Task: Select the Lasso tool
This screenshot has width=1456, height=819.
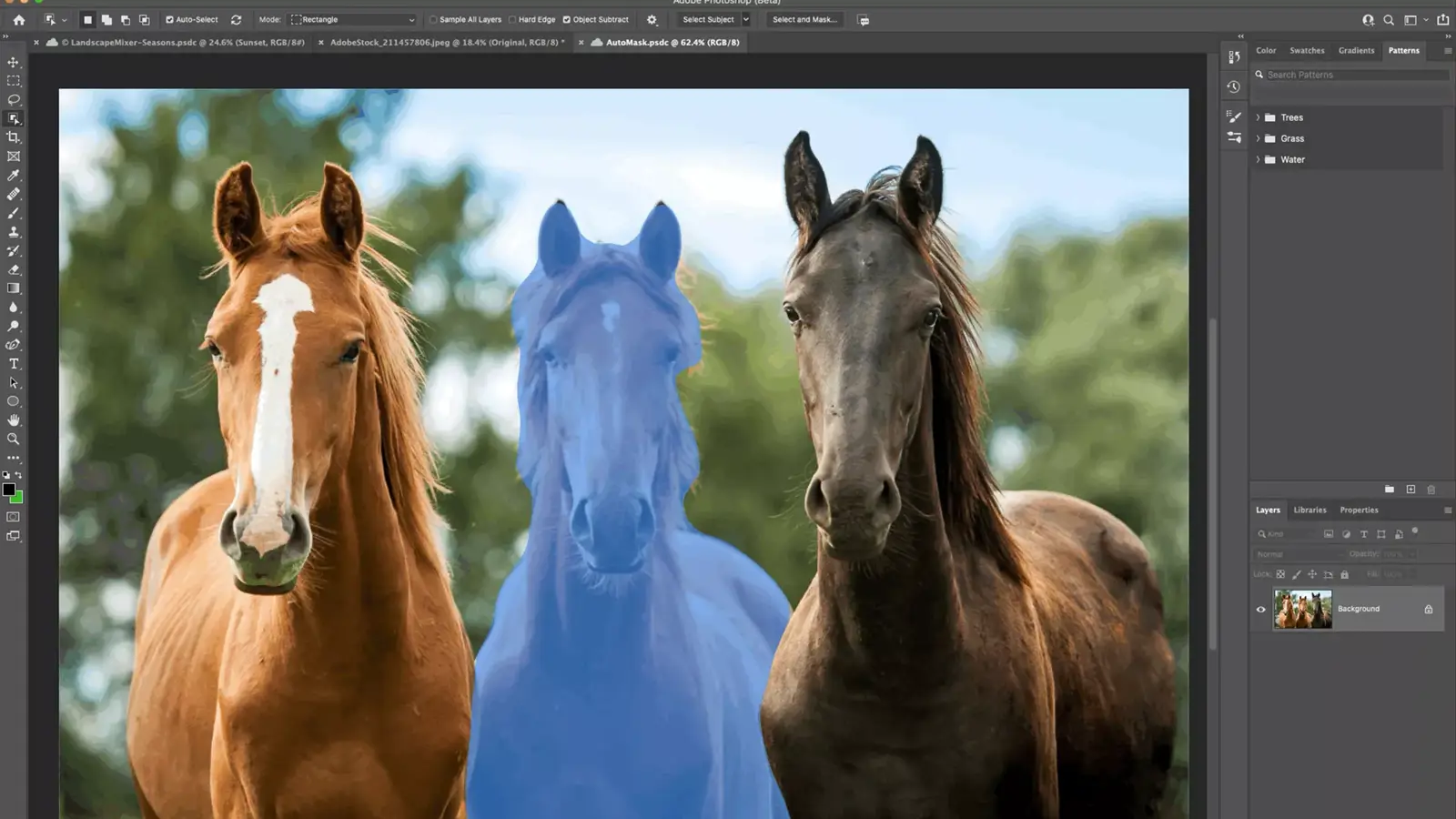Action: coord(14,99)
